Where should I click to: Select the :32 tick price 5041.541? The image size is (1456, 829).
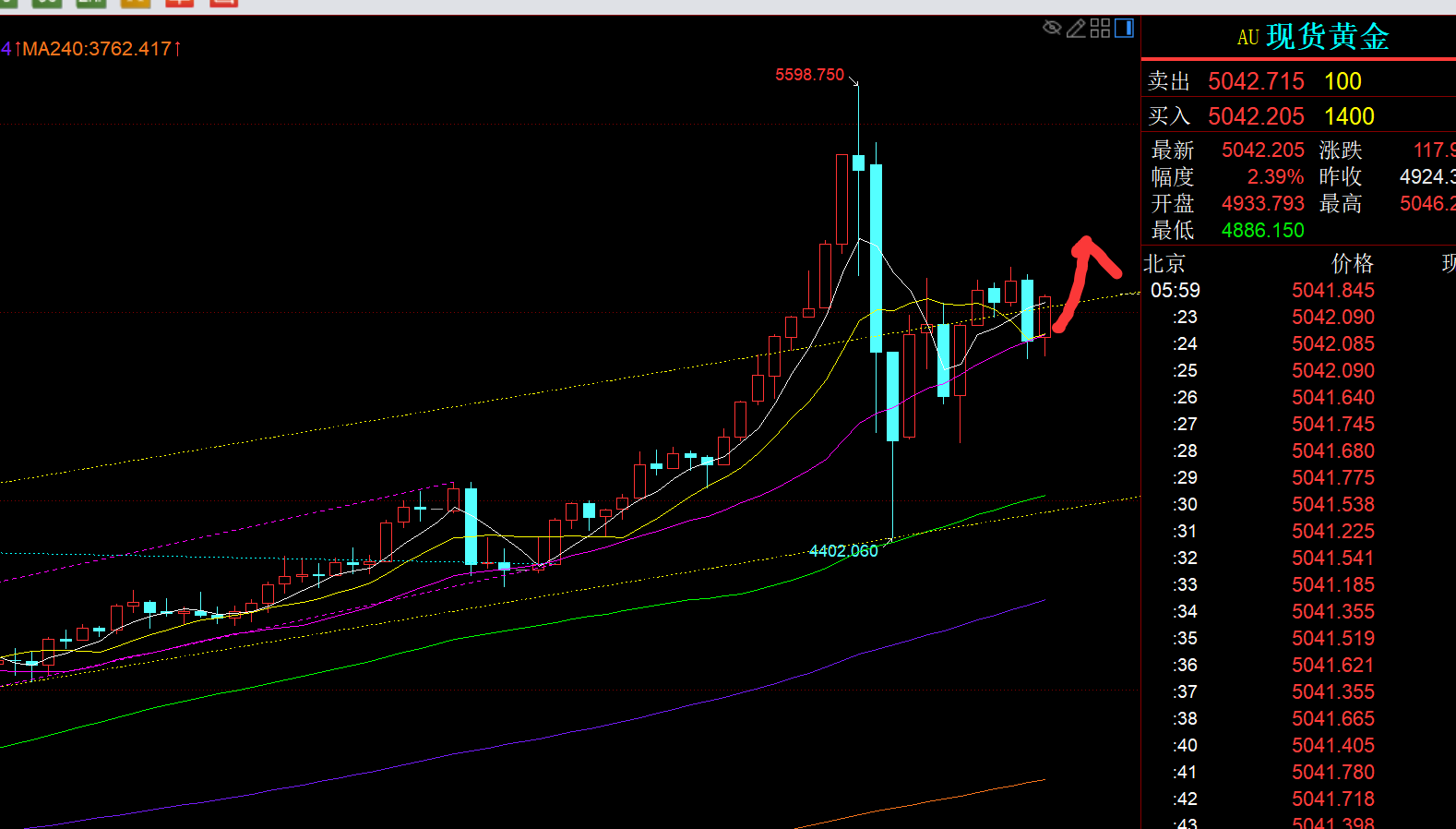[1333, 559]
